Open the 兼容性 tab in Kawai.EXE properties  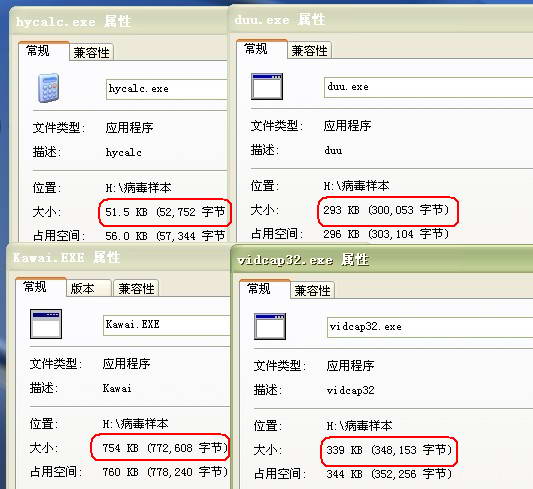pyautogui.click(x=136, y=289)
